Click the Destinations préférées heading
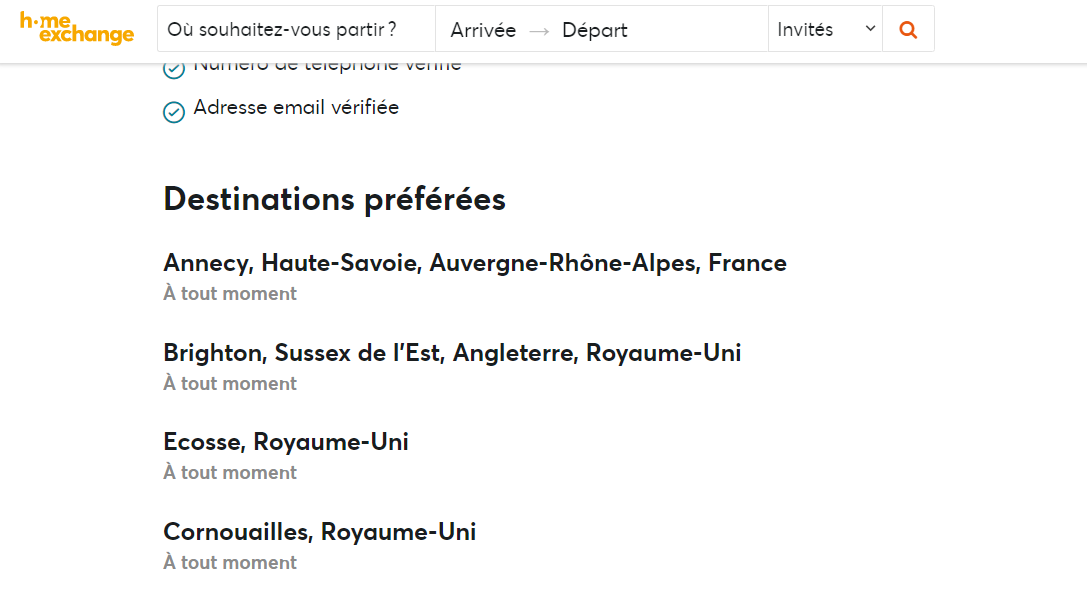 [x=334, y=200]
